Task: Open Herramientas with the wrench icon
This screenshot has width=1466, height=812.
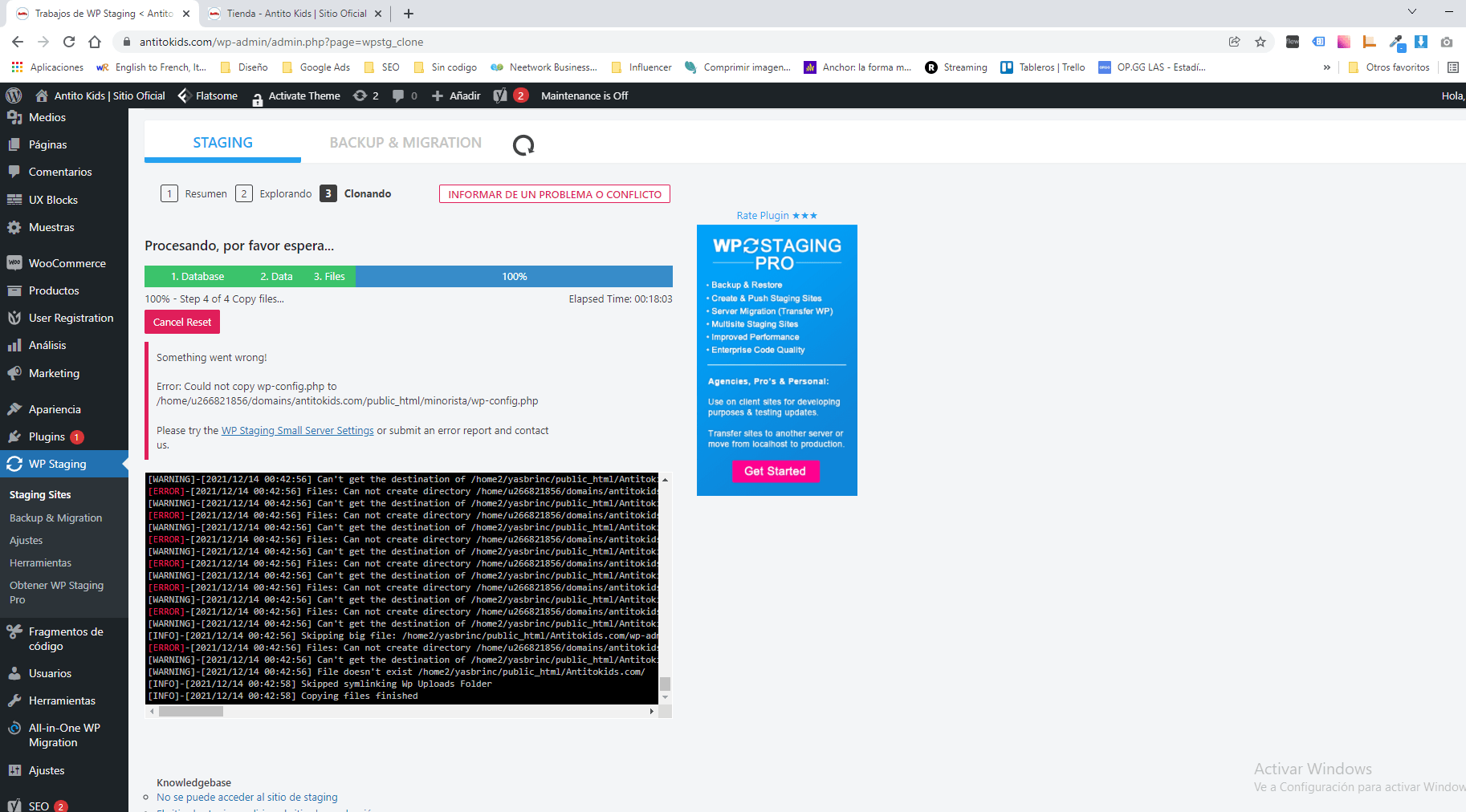Action: [x=62, y=700]
